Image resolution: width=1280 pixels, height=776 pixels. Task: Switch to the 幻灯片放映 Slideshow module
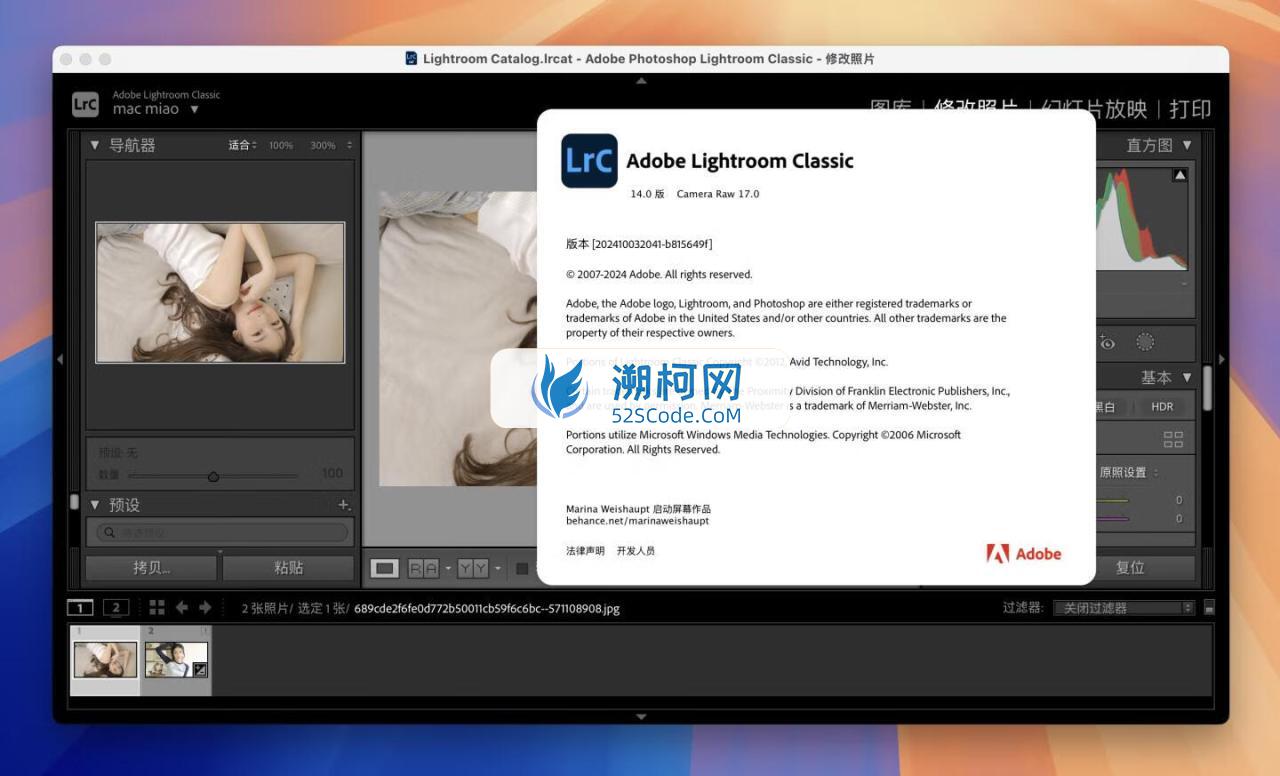(x=1094, y=109)
